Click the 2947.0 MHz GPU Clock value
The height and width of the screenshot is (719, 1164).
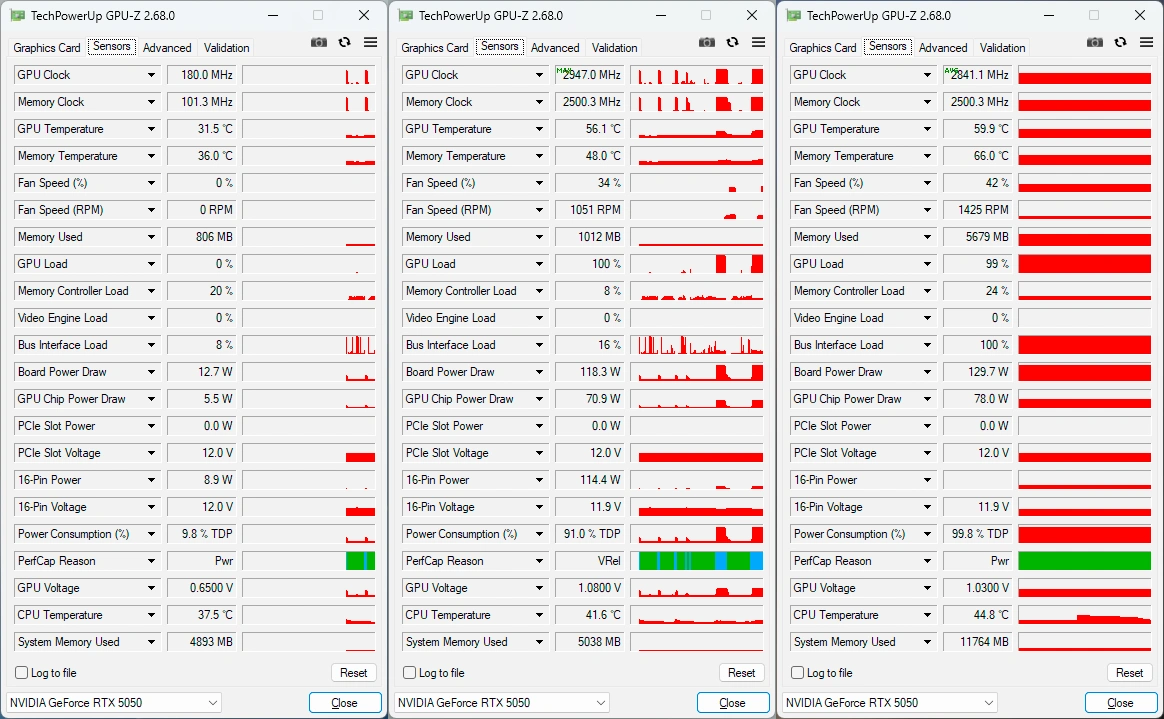point(589,75)
